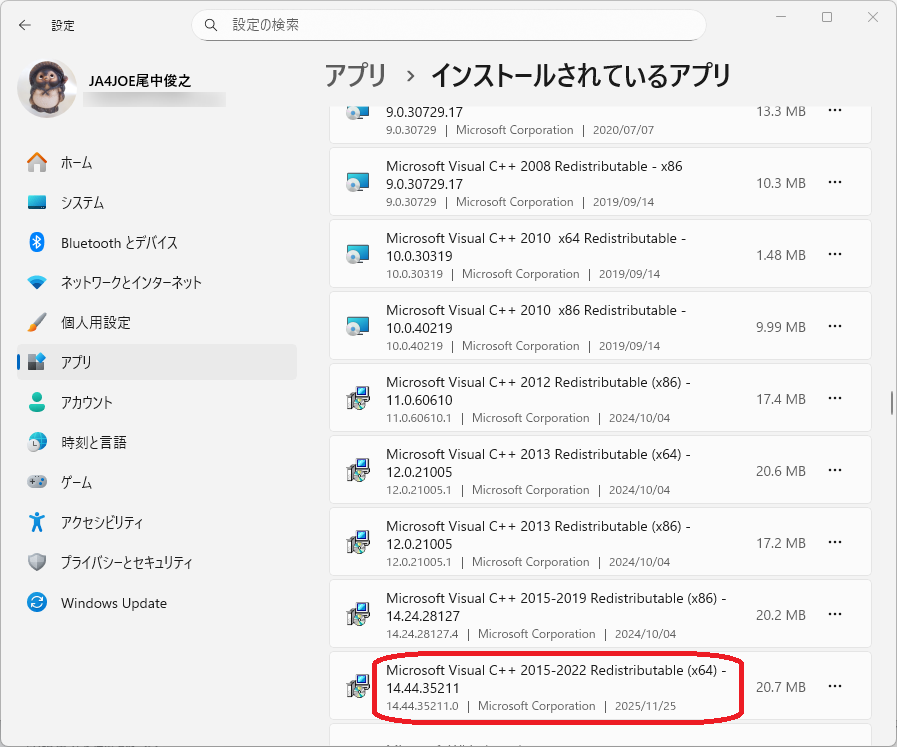This screenshot has height=747, width=897.
Task: Minimize the 設定 window
Action: click(x=781, y=17)
